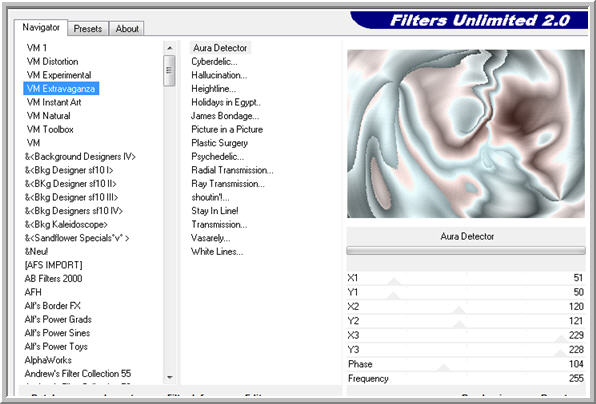Select &<Bkg Kaleidoscope> category
Viewport: 596px width, 404px height.
tap(66, 225)
